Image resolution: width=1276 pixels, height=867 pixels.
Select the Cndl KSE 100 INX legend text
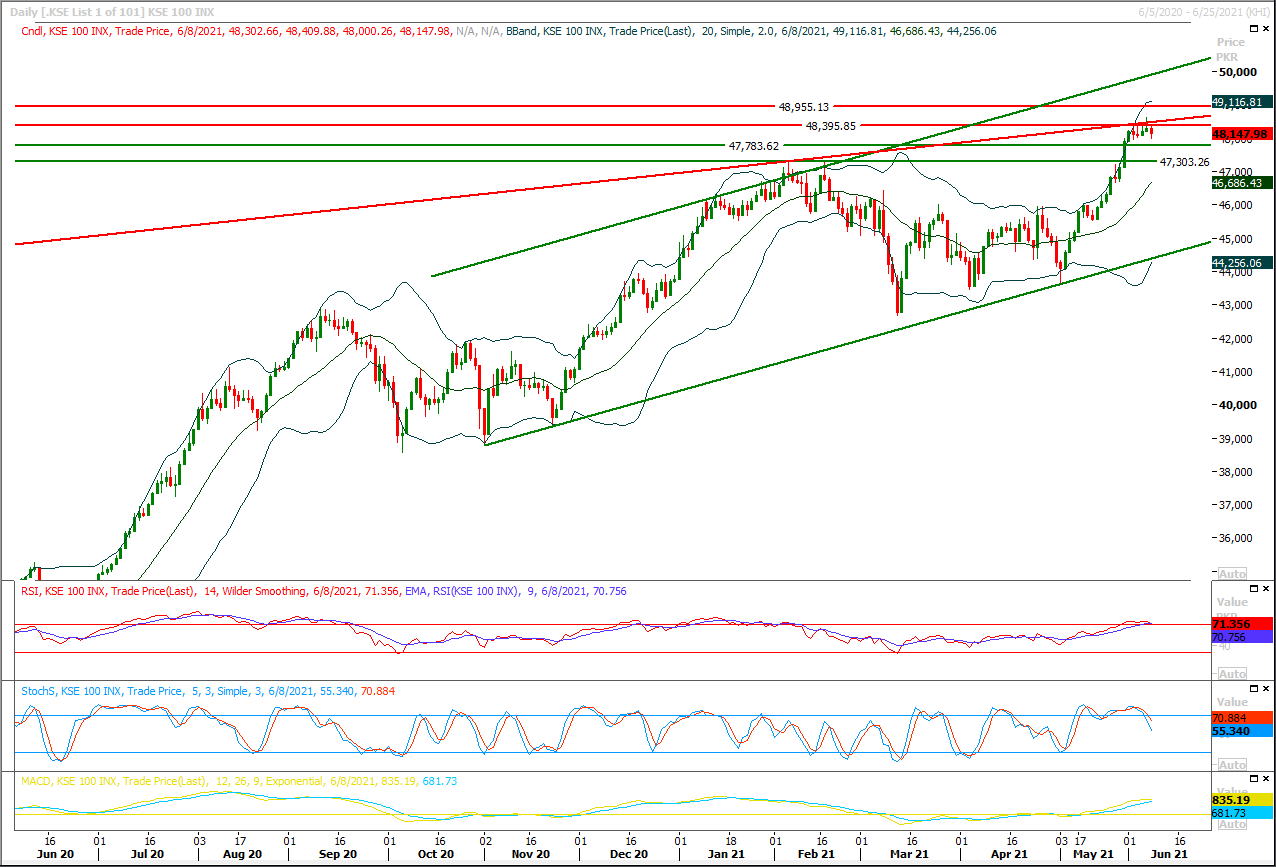tap(236, 31)
